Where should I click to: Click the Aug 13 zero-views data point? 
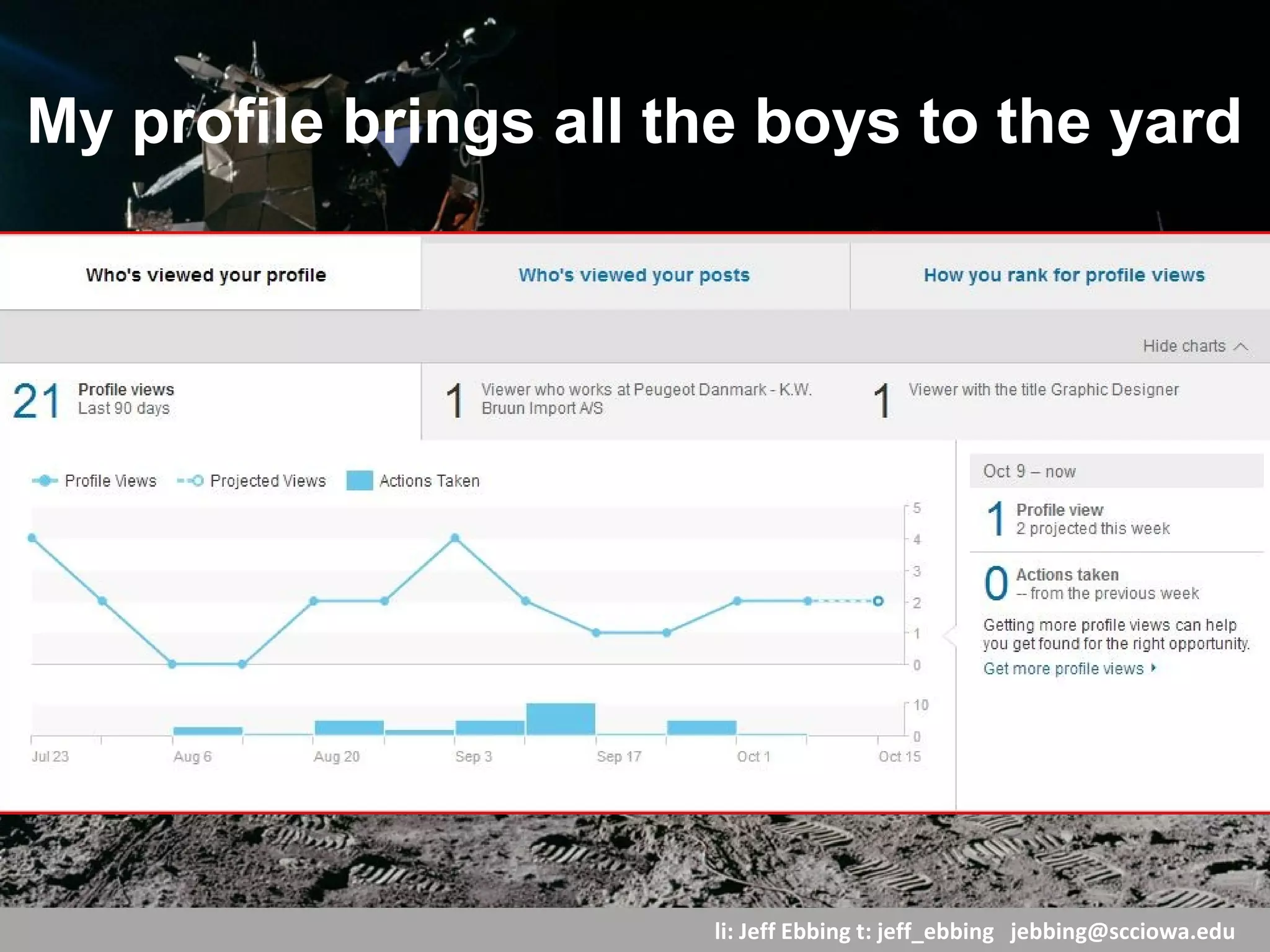tap(242, 664)
